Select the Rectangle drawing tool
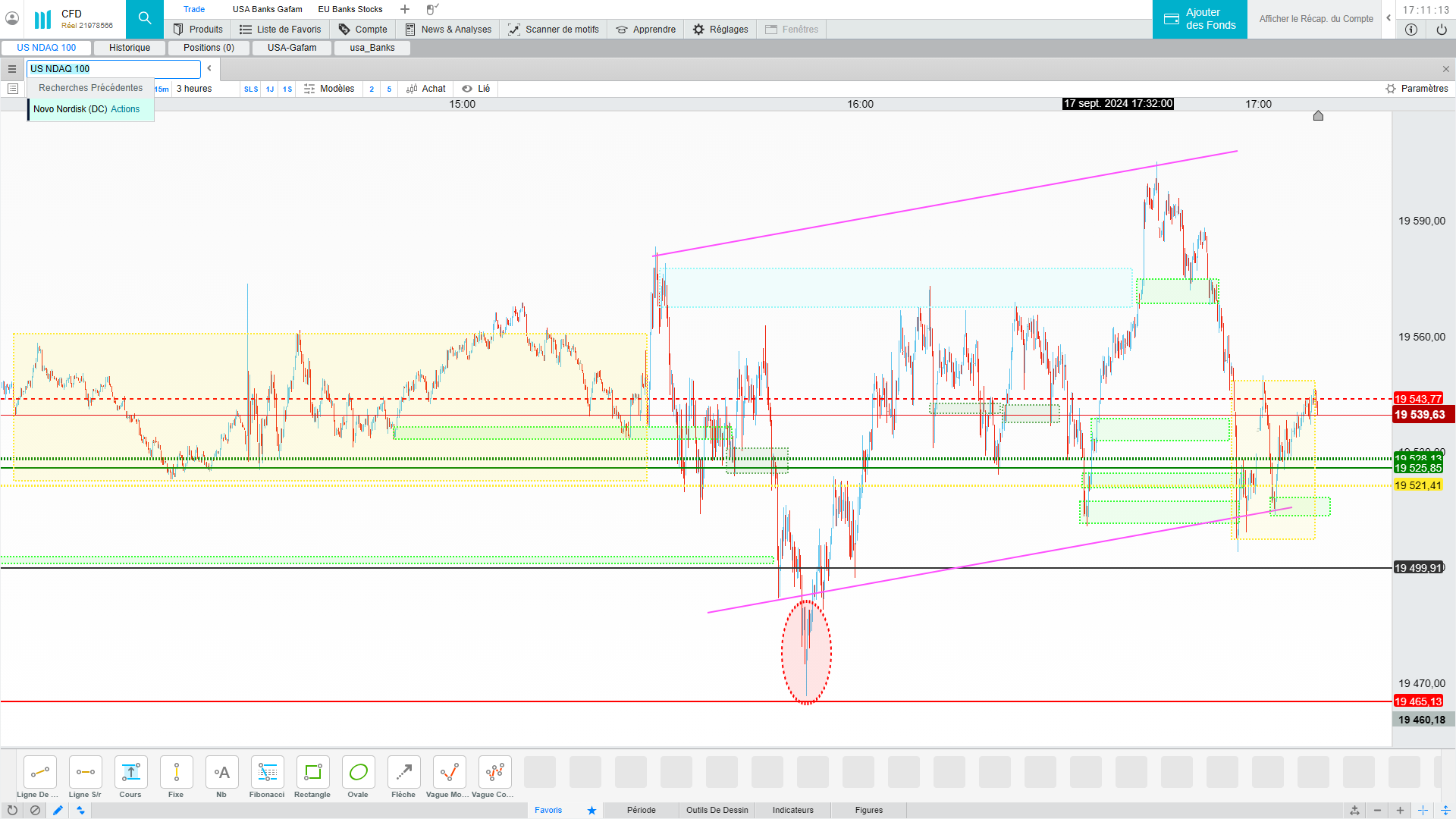1456x819 pixels. (312, 773)
